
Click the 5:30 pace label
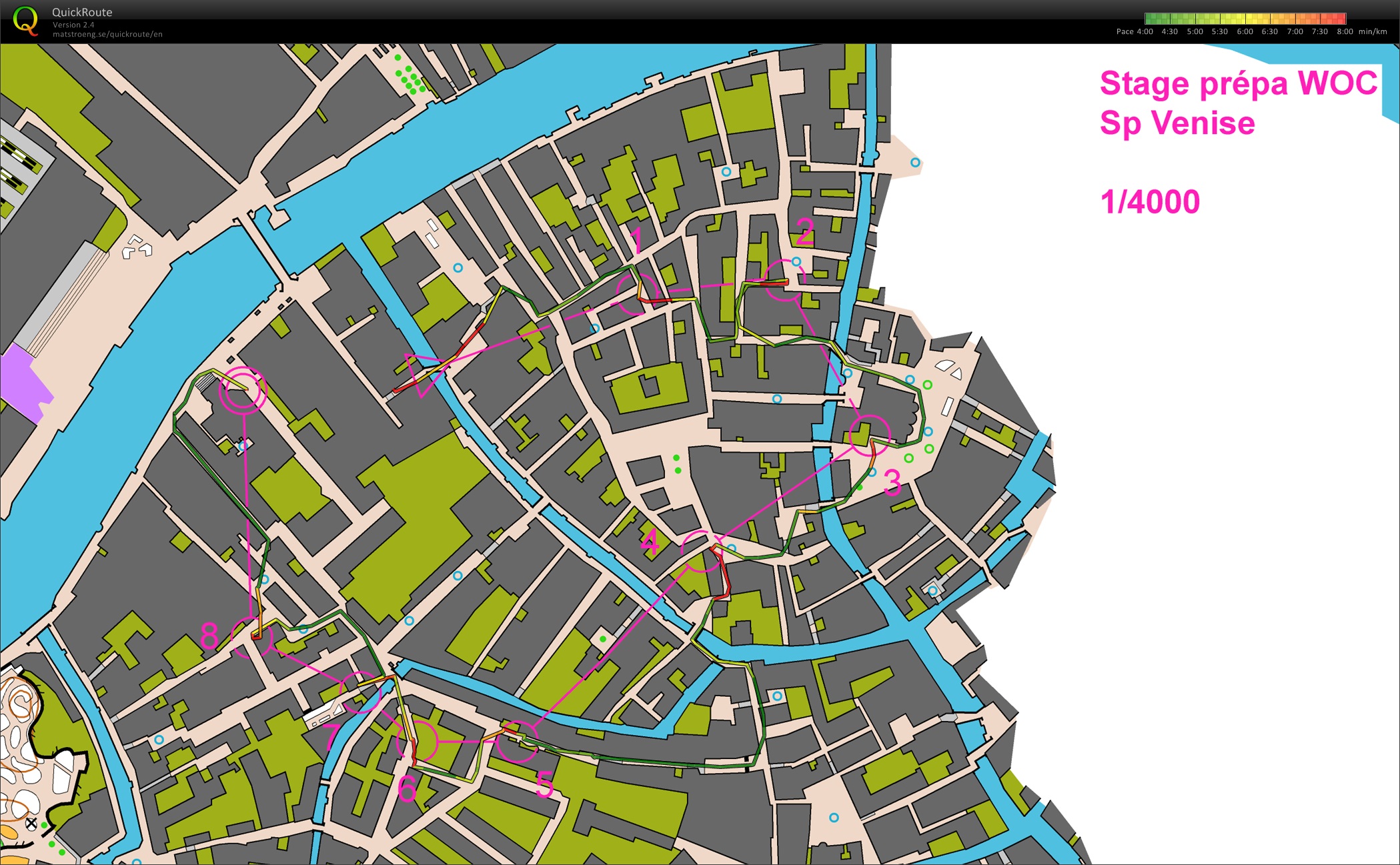click(x=1219, y=31)
